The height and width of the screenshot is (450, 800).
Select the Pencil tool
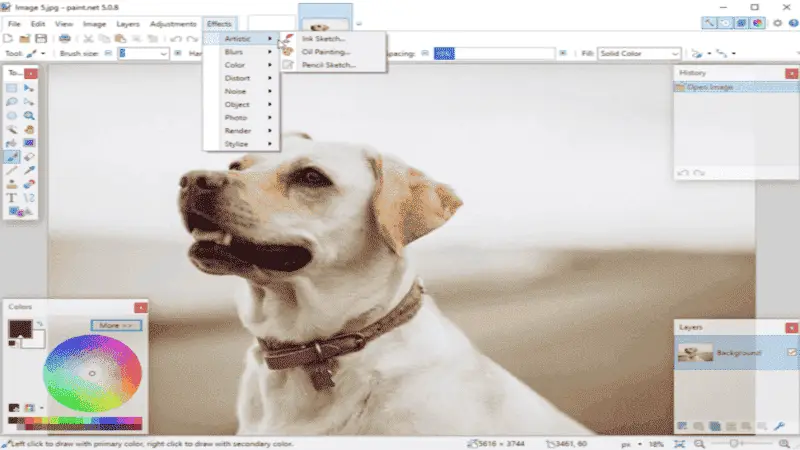[11, 170]
